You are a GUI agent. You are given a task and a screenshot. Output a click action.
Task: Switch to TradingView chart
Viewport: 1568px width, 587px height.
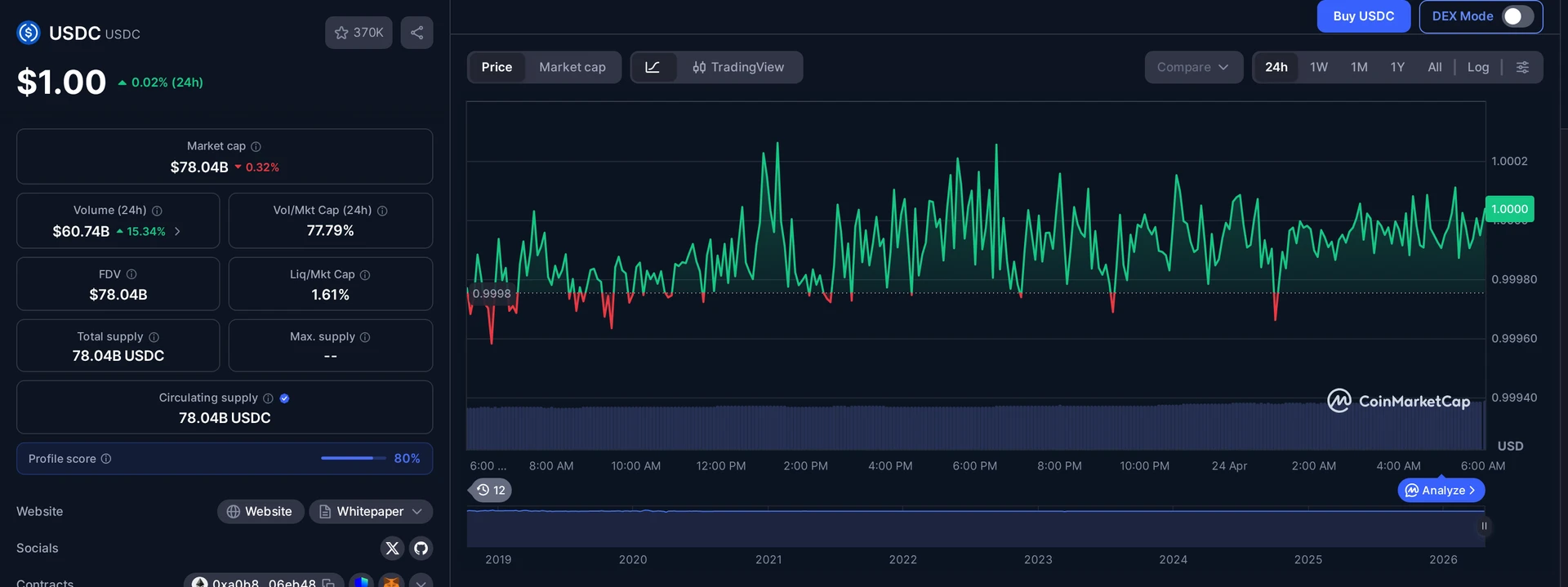[x=738, y=67]
